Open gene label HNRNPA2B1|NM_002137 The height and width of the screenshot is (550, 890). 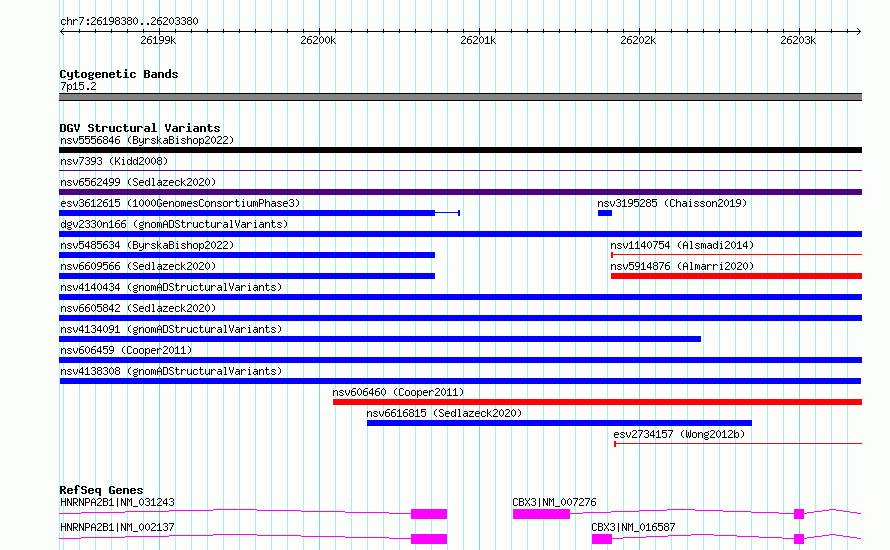click(x=117, y=527)
